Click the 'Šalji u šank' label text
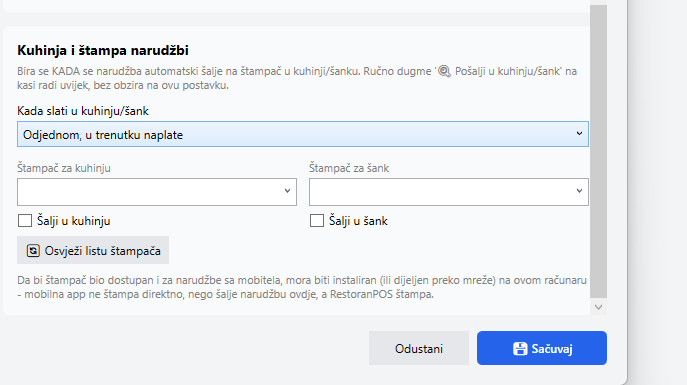The height and width of the screenshot is (385, 687). pos(358,221)
